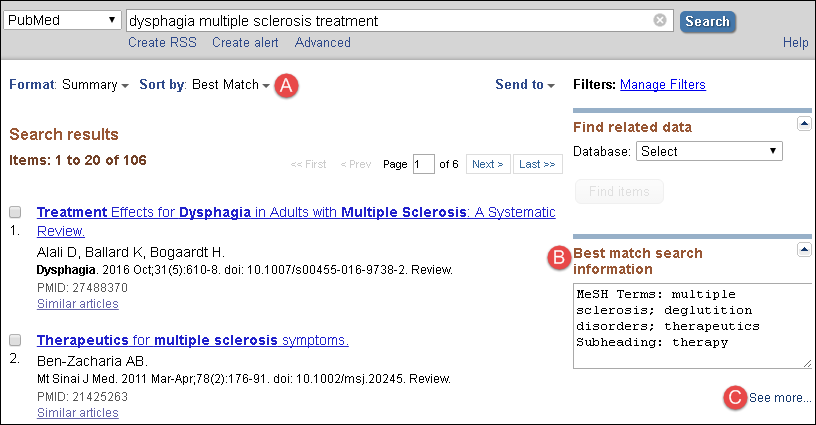Screen dimensions: 816x425
Task: Click the page number input field
Action: tap(424, 164)
